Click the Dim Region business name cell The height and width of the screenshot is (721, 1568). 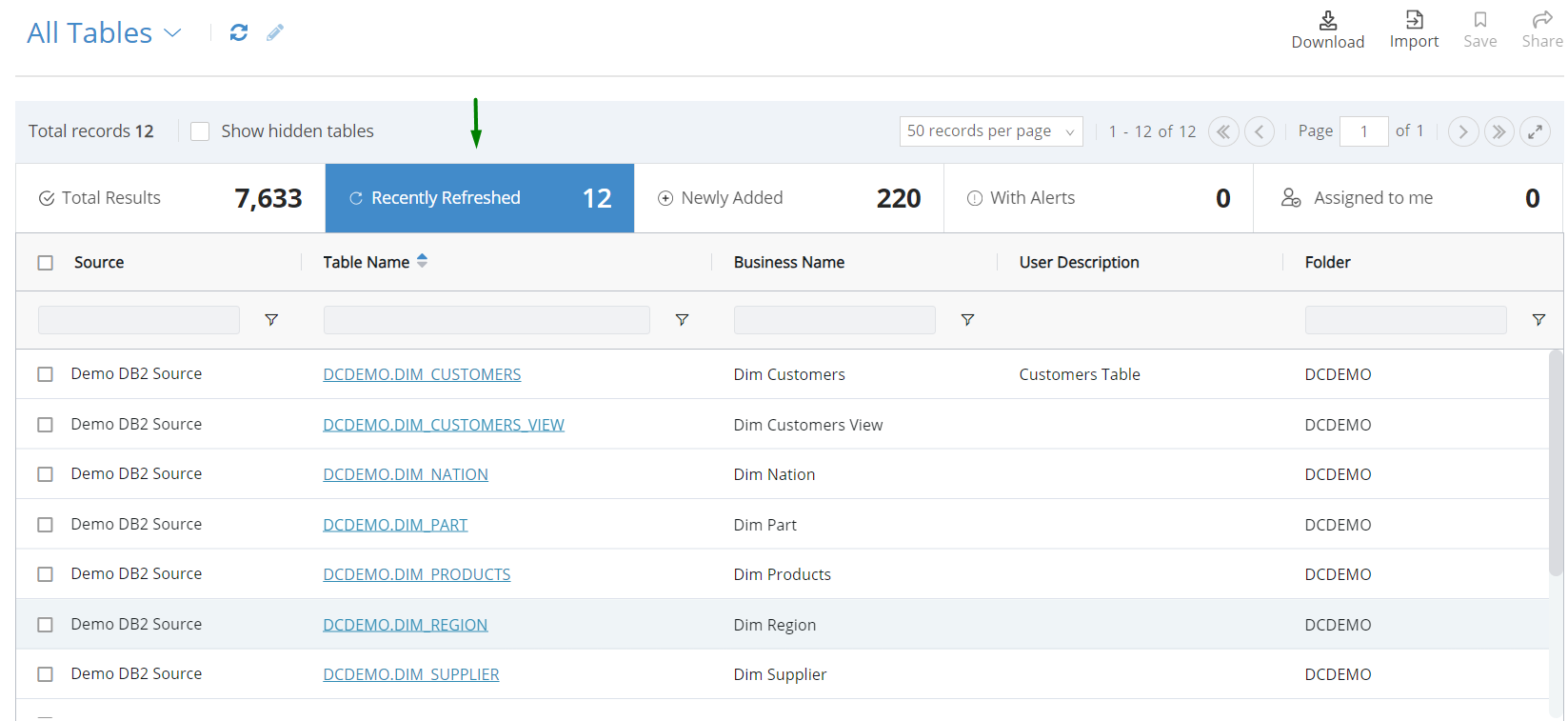(775, 625)
